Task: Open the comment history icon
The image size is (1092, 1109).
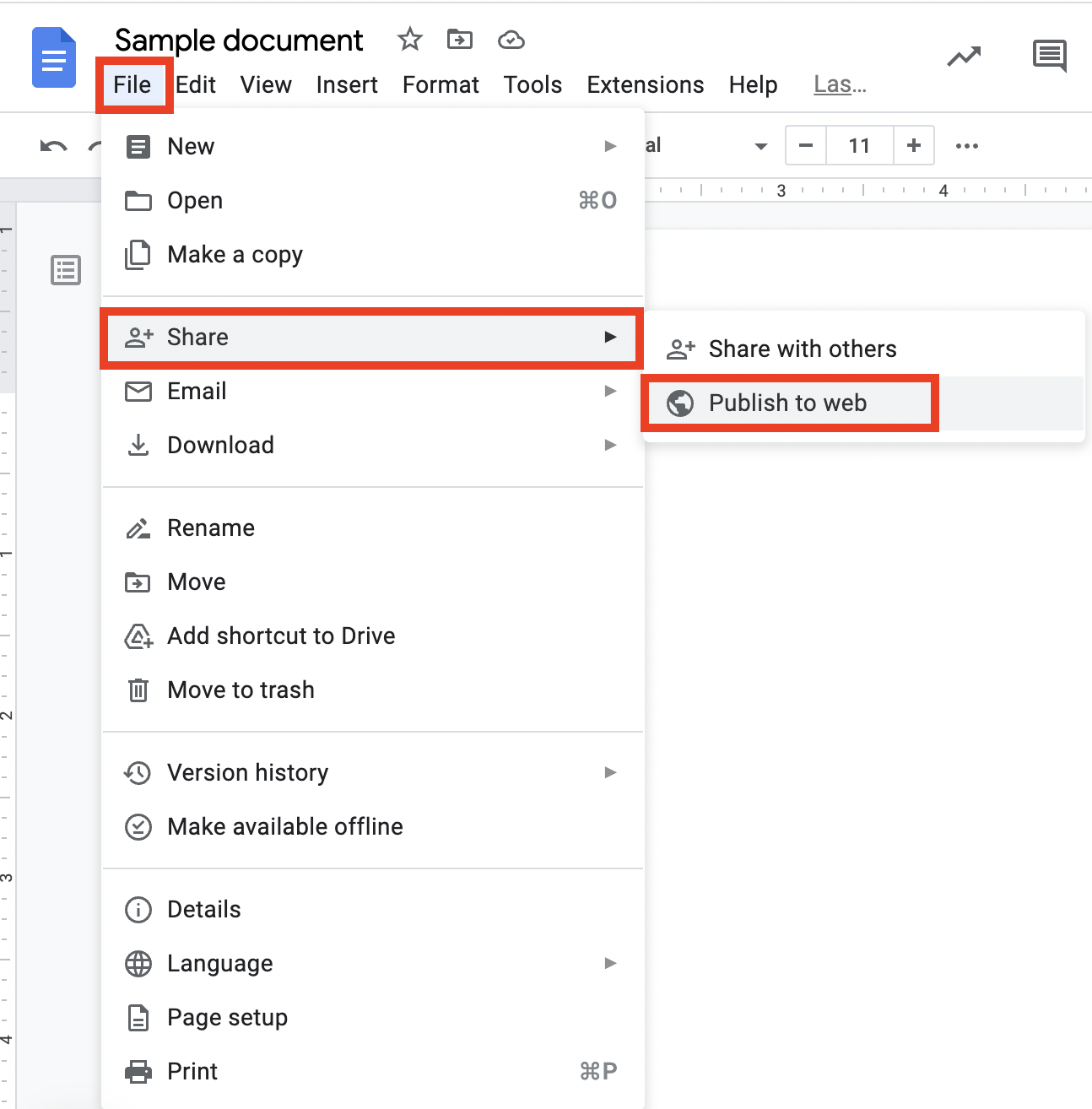Action: click(1050, 57)
